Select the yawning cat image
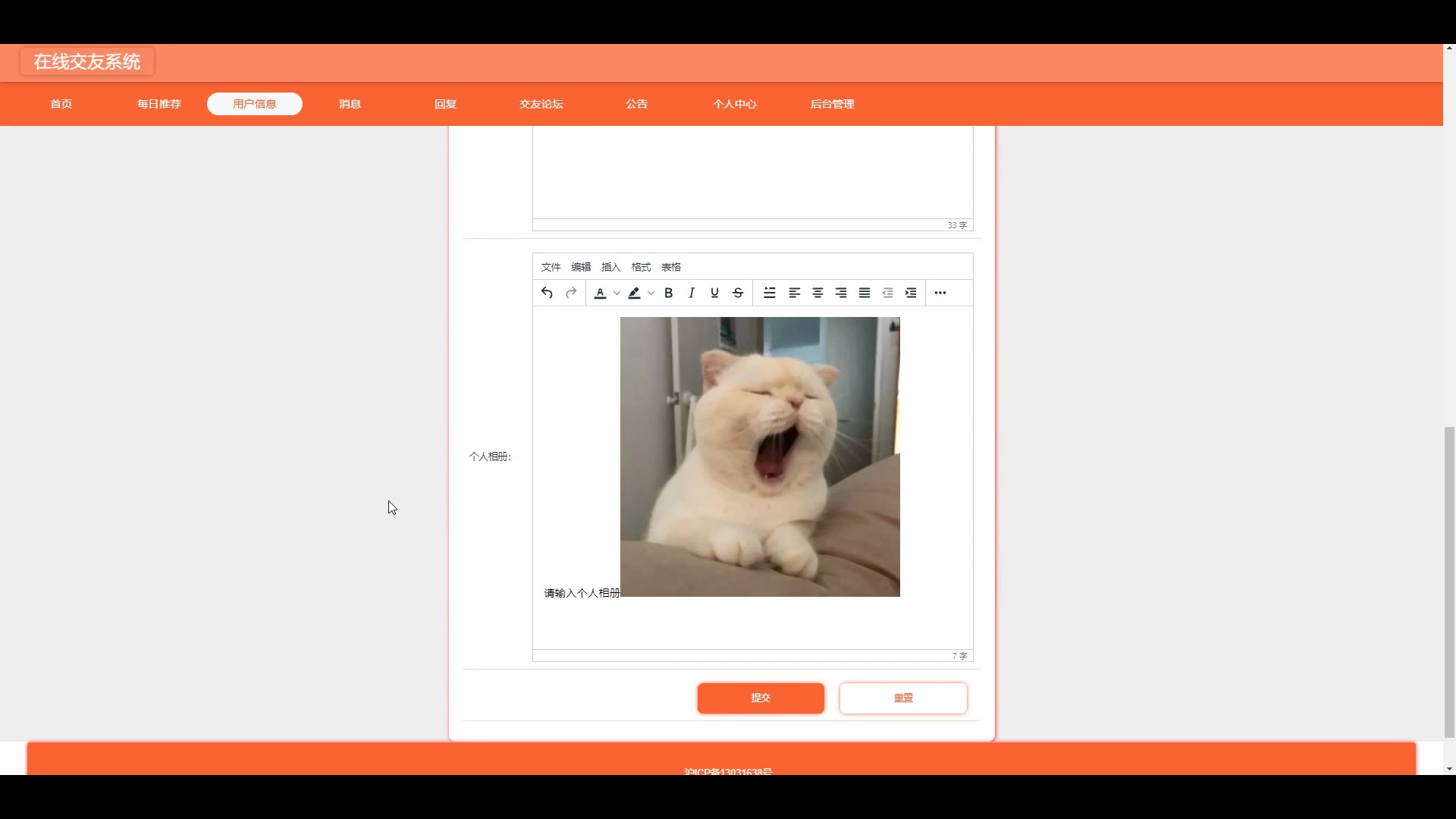1456x819 pixels. pos(760,457)
